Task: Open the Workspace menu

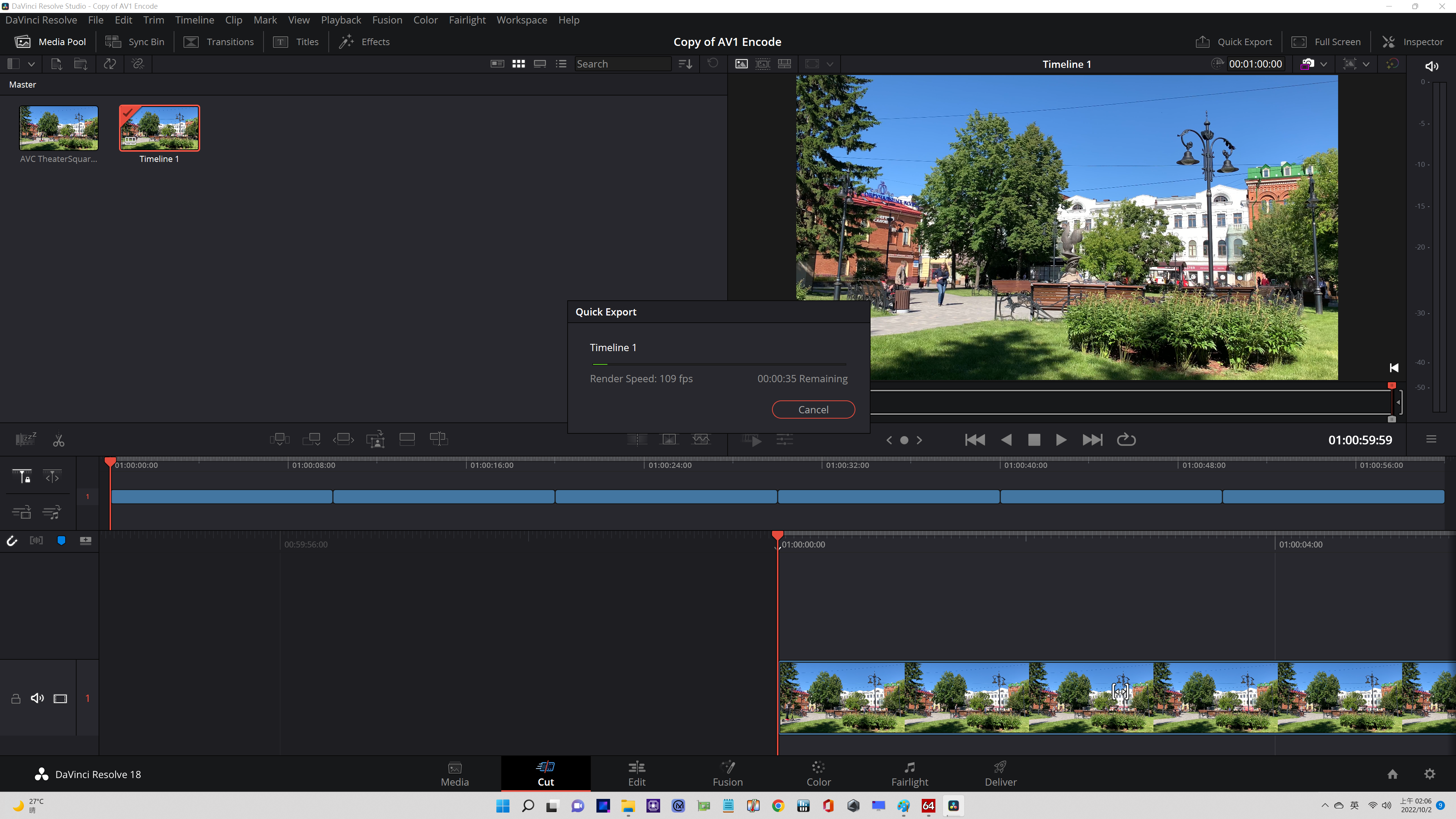Action: pyautogui.click(x=522, y=20)
